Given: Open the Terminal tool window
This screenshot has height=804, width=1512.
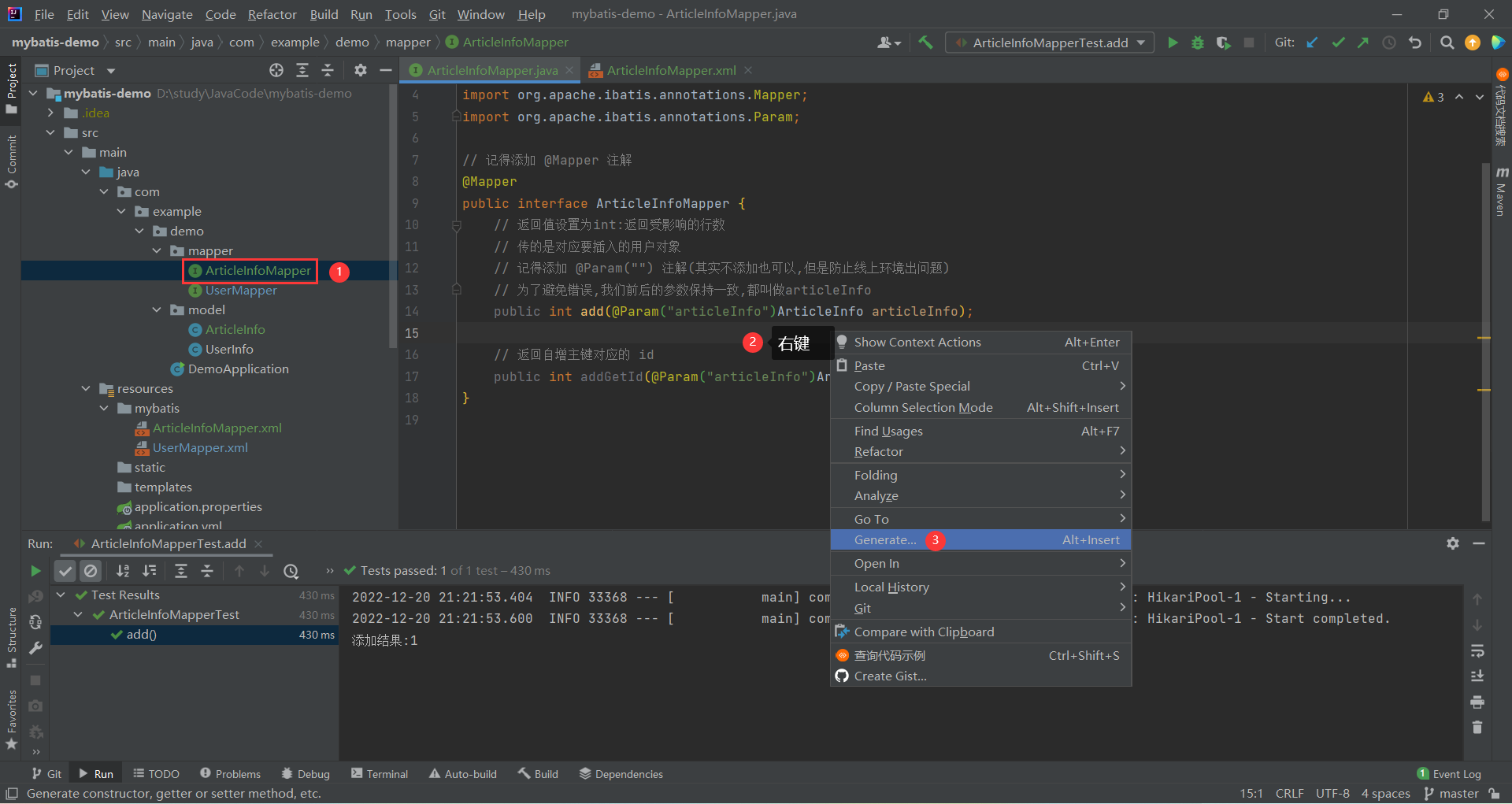Looking at the screenshot, I should pos(380,774).
